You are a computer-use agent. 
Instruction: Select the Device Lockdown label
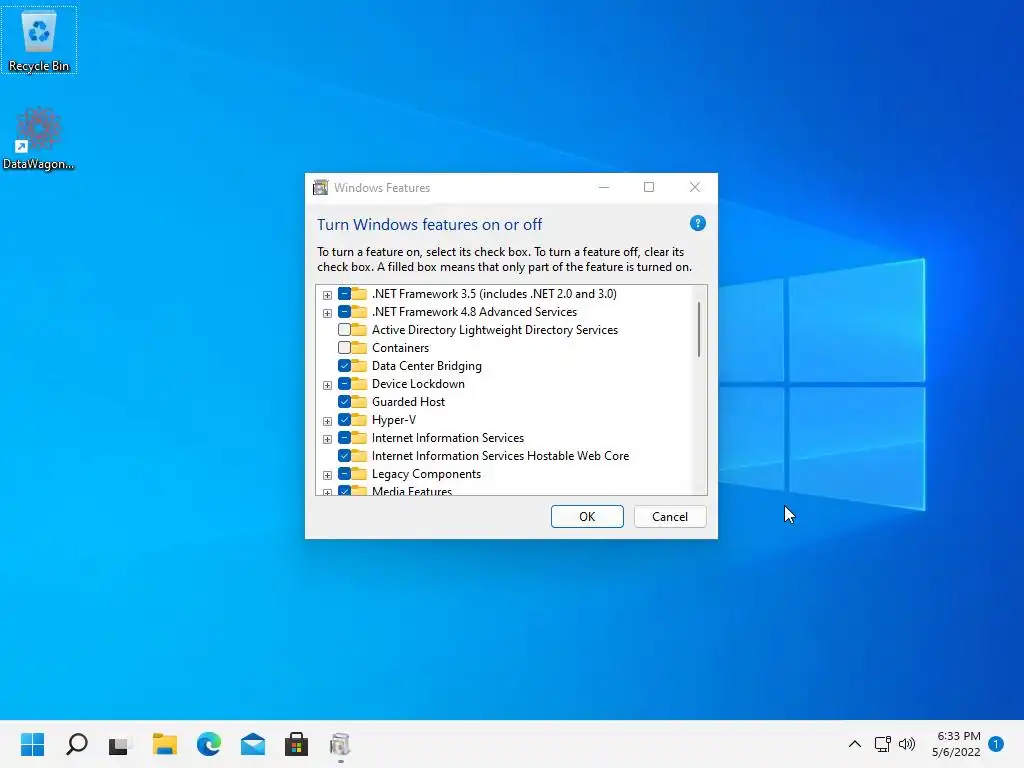418,383
